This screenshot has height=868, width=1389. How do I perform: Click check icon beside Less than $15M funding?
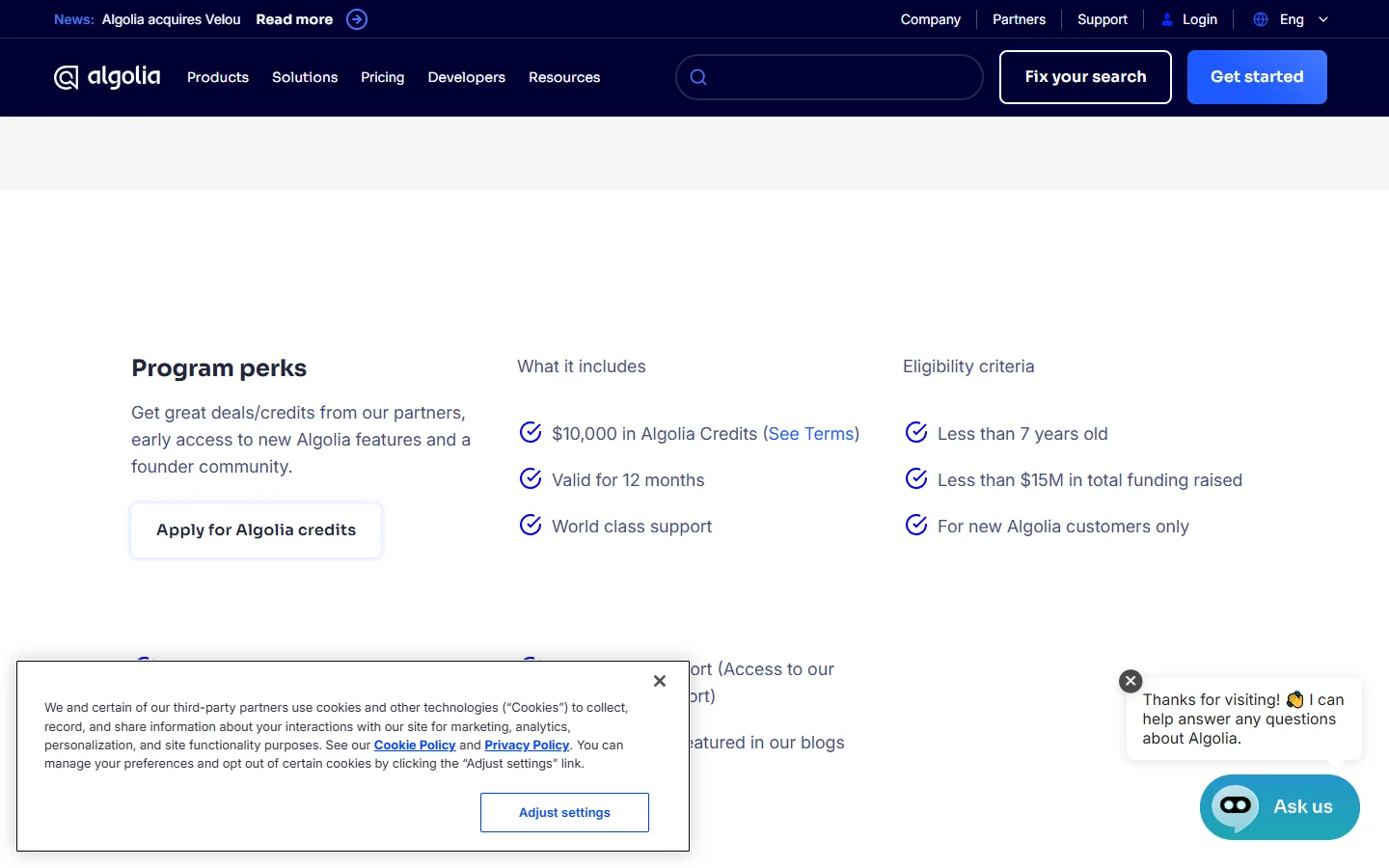[916, 478]
